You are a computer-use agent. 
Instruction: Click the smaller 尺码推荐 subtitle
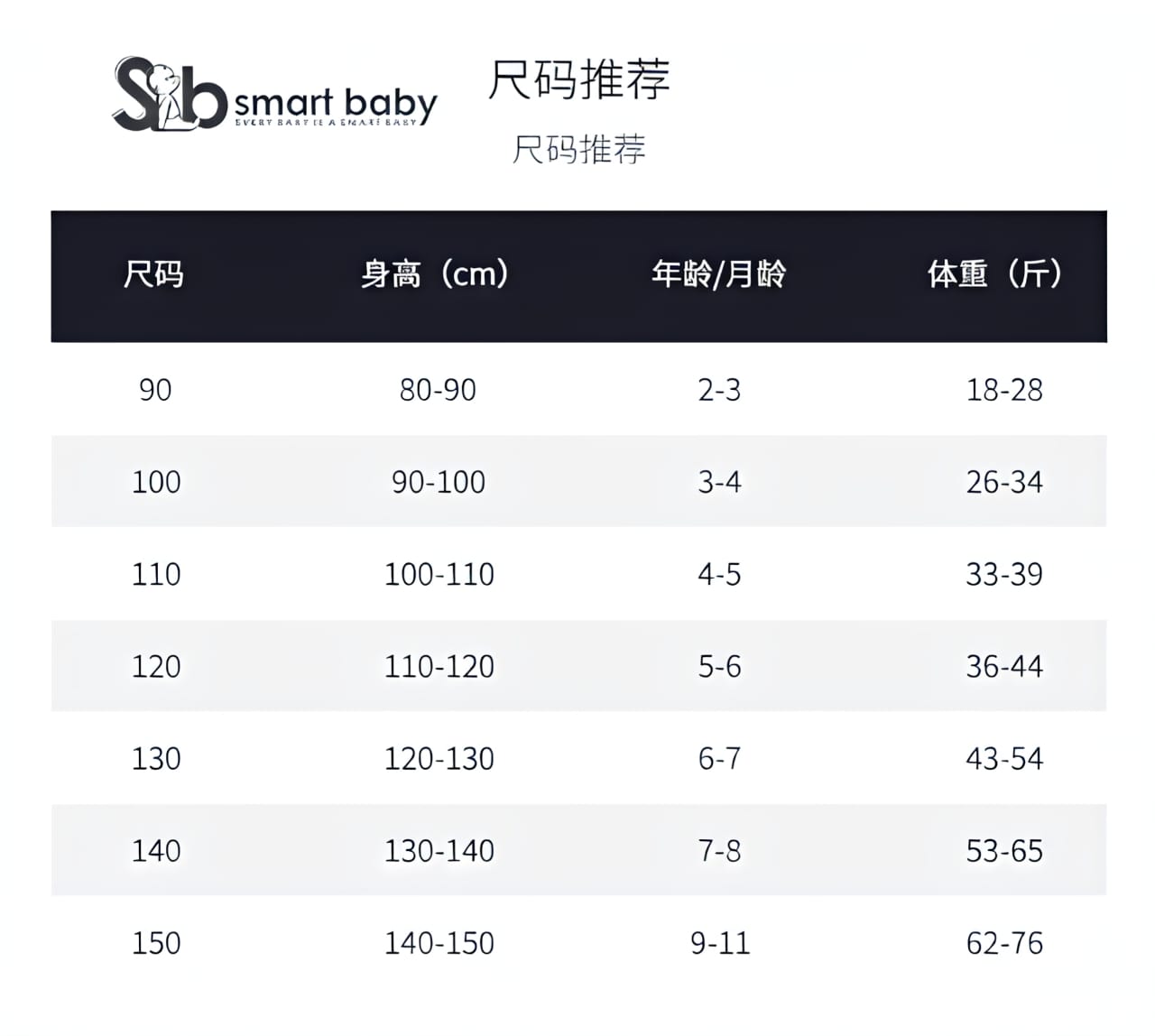pos(579,149)
